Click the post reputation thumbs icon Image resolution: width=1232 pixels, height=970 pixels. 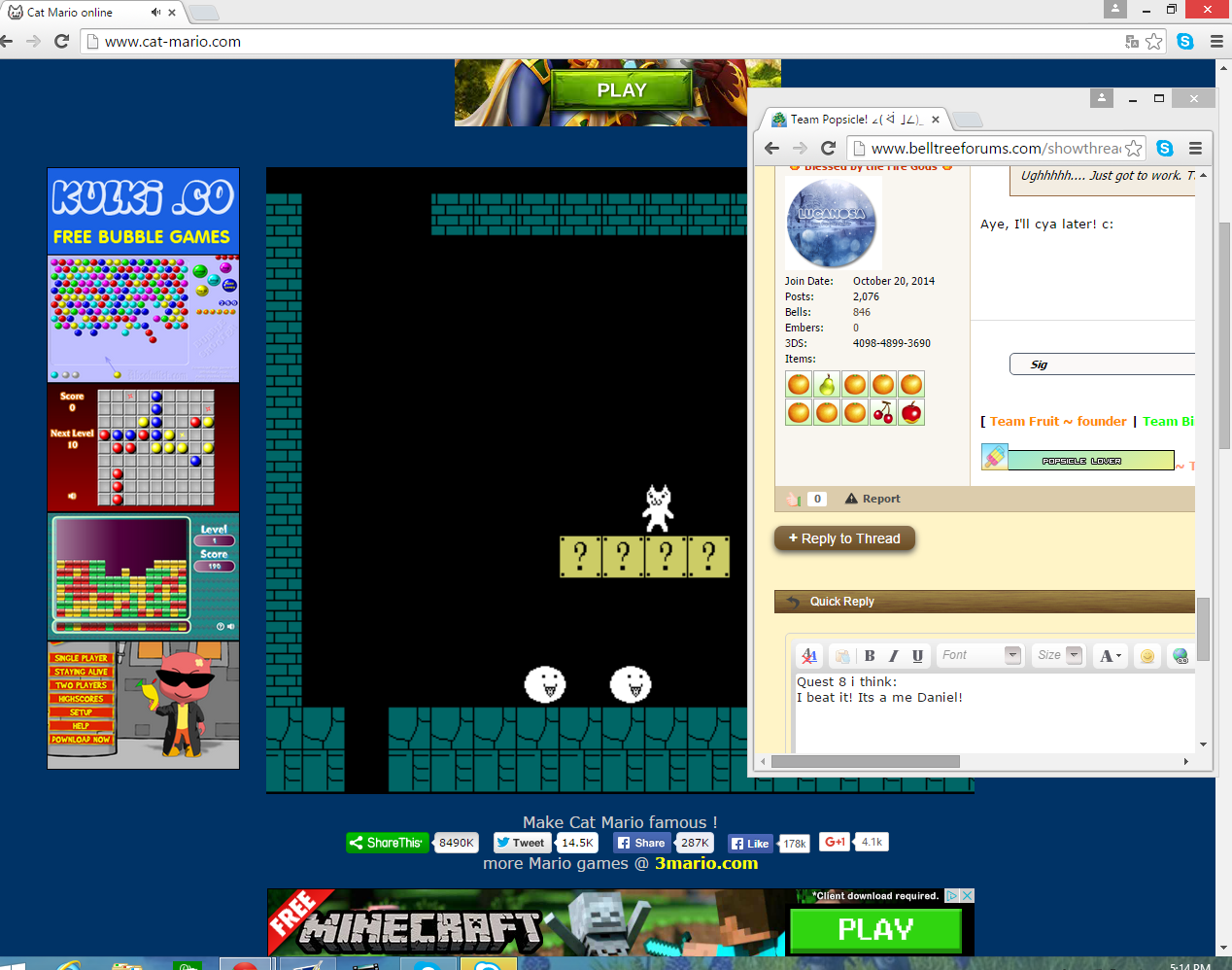pyautogui.click(x=793, y=499)
